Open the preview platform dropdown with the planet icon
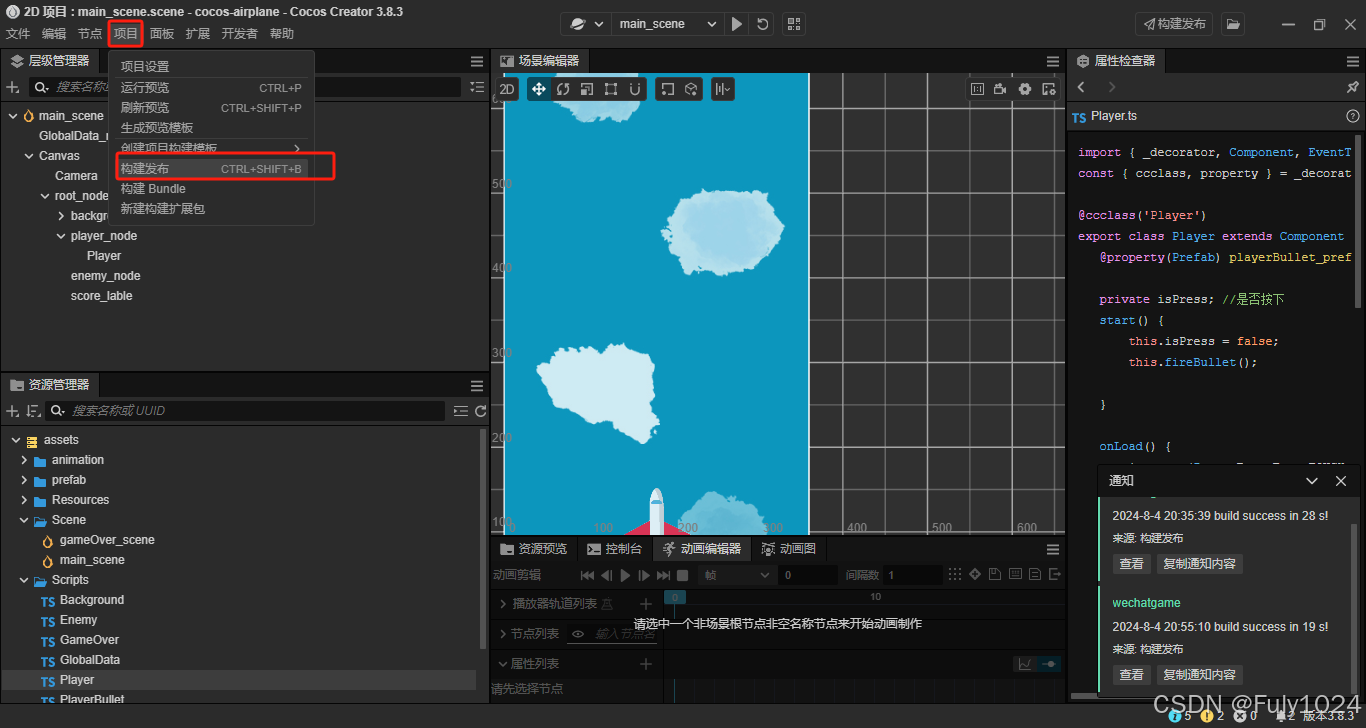 coord(586,24)
